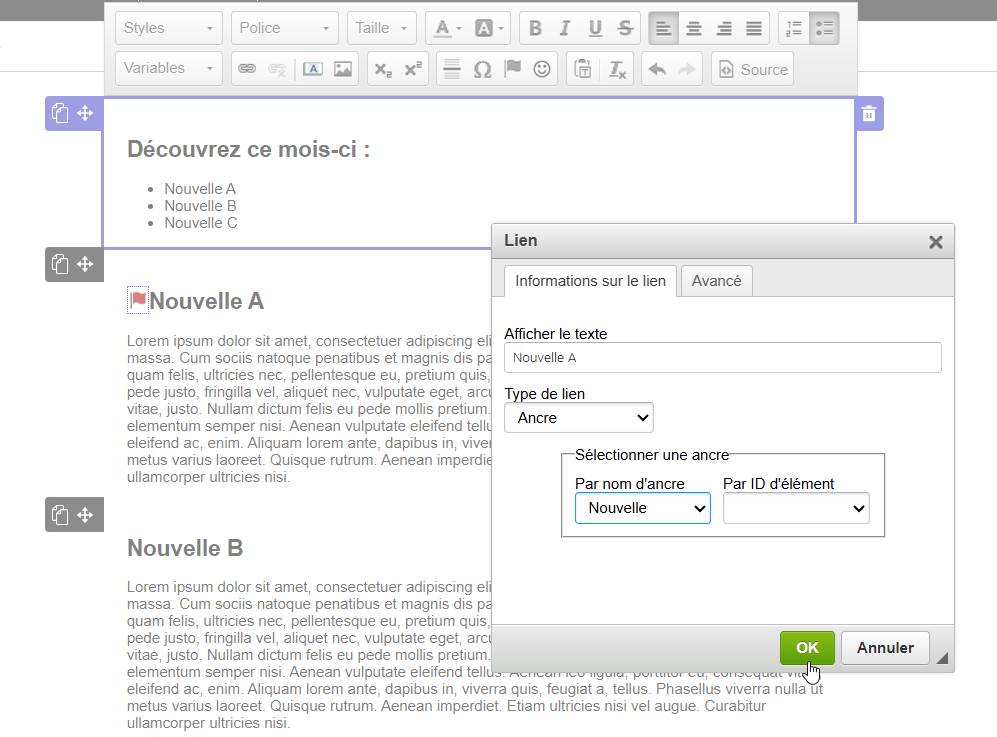Insert a special character (Ω)
The width and height of the screenshot is (997, 737).
pos(484,68)
